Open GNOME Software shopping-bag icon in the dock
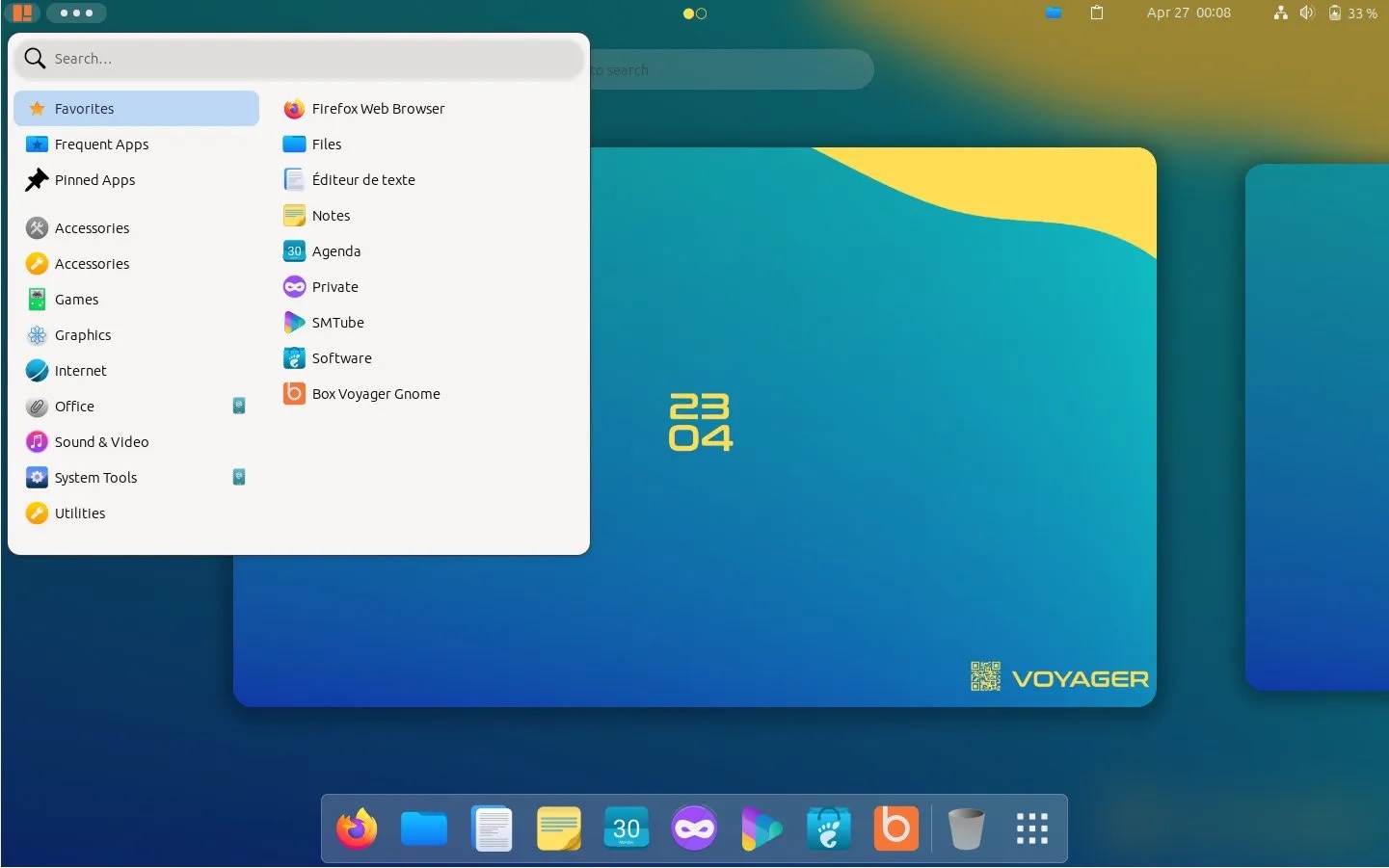The width and height of the screenshot is (1389, 868). [x=828, y=828]
